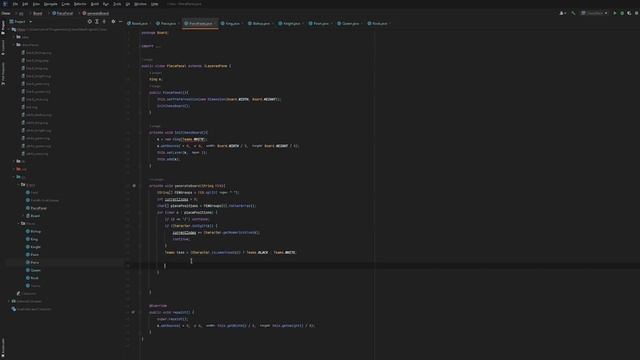
Task: Open the View menu
Action: pyautogui.click(x=36, y=4)
